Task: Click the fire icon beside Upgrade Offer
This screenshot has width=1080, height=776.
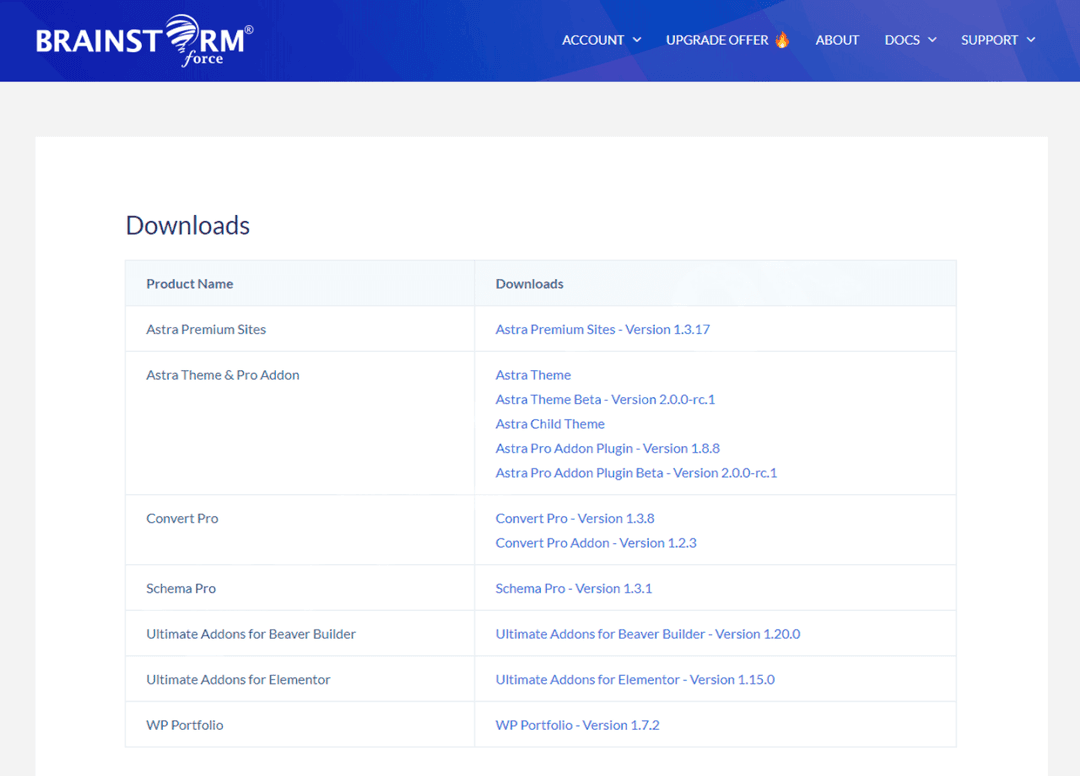Action: [x=782, y=40]
